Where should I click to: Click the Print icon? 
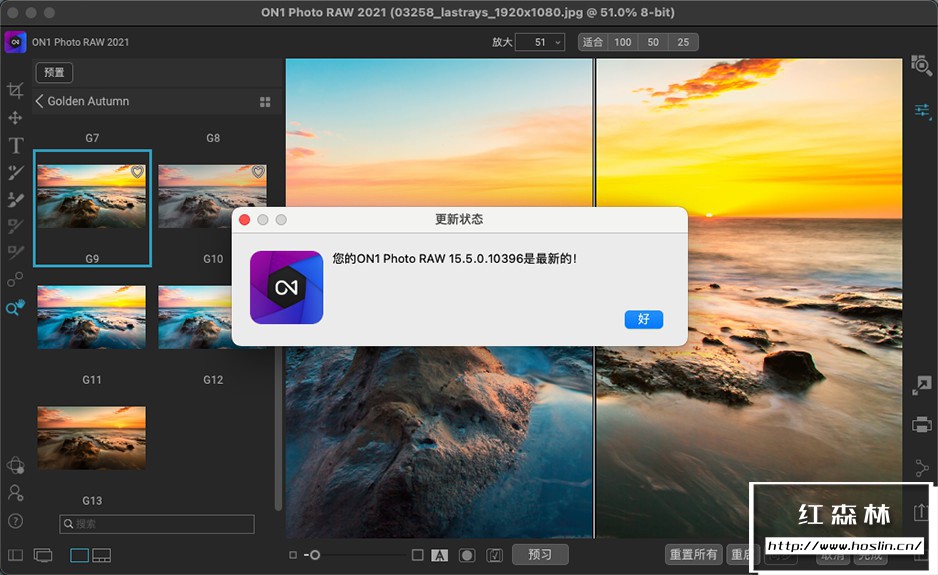pyautogui.click(x=921, y=425)
